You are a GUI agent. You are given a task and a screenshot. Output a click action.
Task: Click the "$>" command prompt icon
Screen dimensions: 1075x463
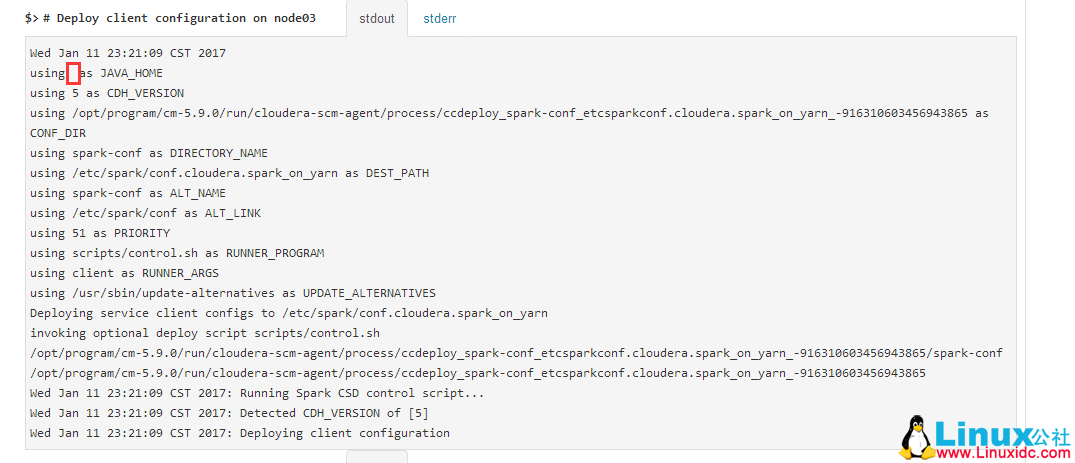tap(32, 18)
